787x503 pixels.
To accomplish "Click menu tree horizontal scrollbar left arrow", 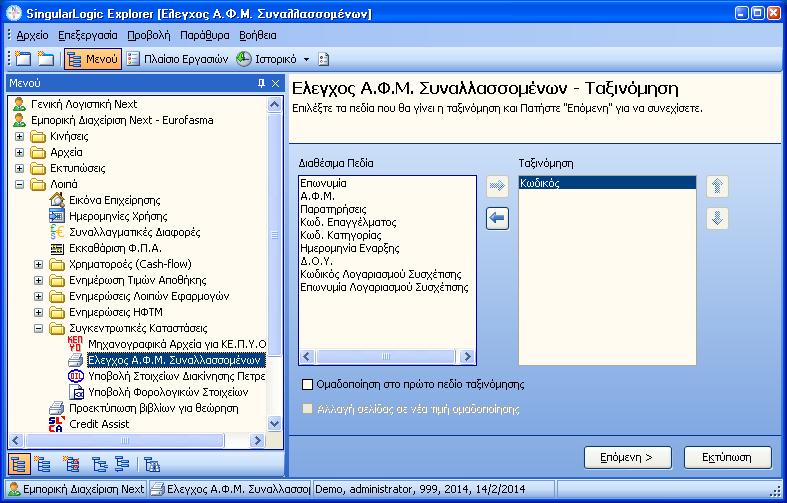I will pos(16,440).
